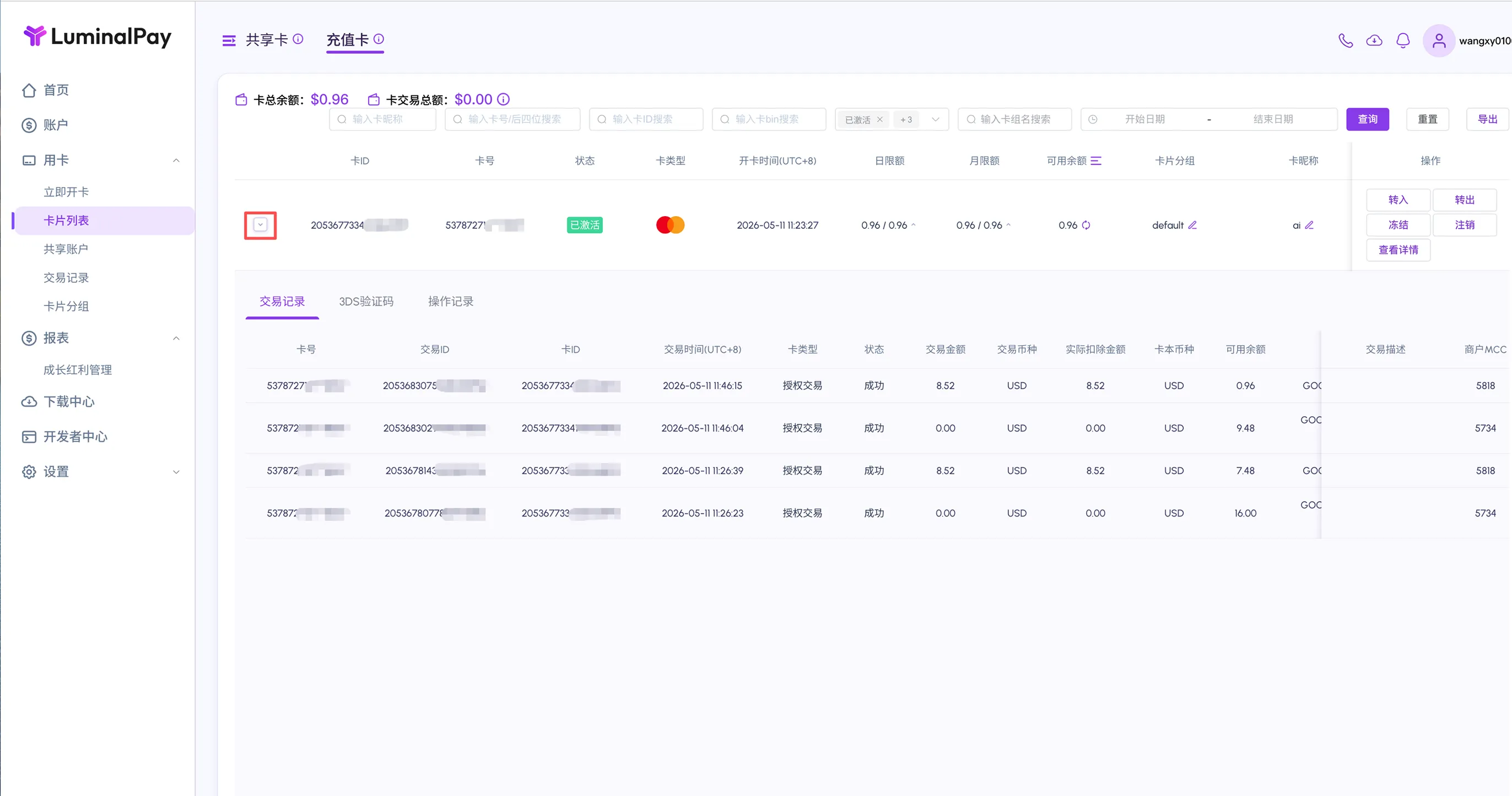Image resolution: width=1512 pixels, height=796 pixels.
Task: Click the 导出 export button
Action: click(1487, 119)
